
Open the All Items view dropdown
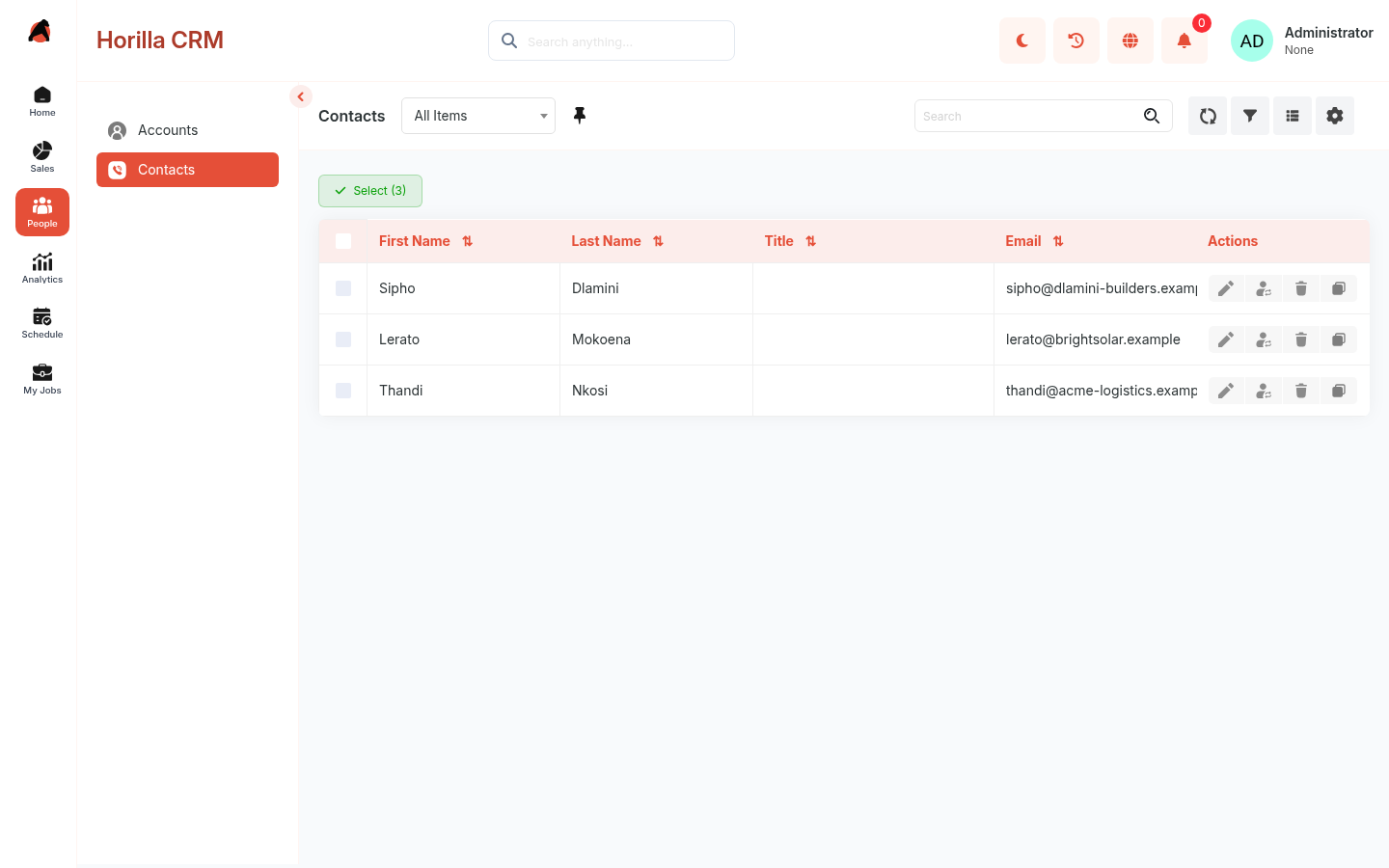478,116
